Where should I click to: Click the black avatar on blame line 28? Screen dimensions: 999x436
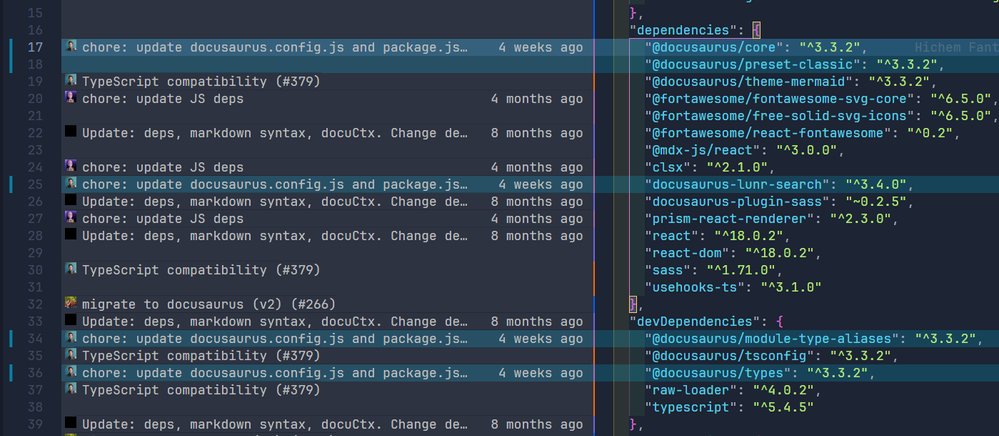click(71, 235)
